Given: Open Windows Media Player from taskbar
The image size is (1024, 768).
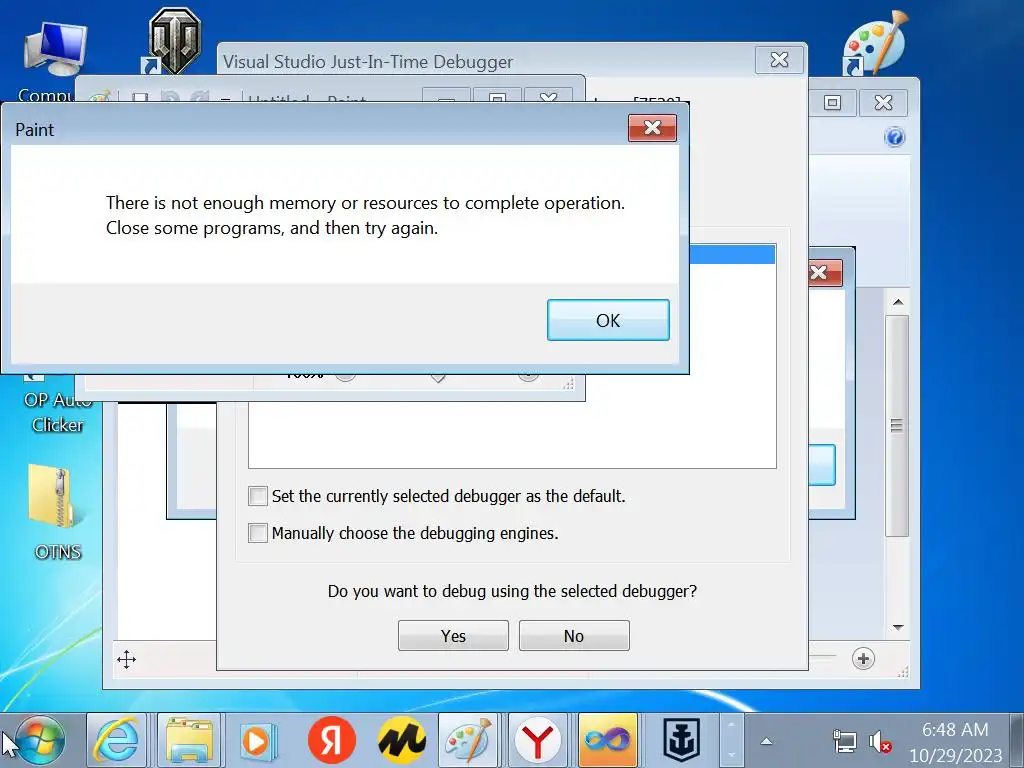Looking at the screenshot, I should [259, 741].
